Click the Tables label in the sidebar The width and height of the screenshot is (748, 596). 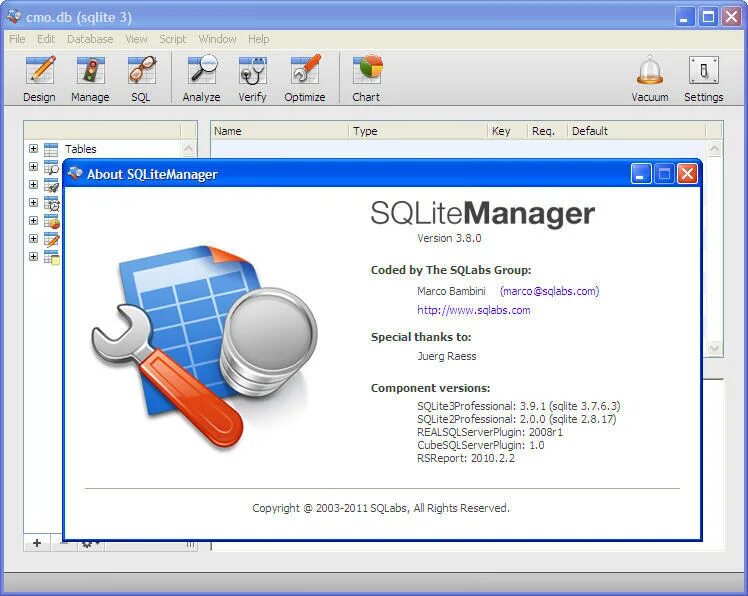81,149
